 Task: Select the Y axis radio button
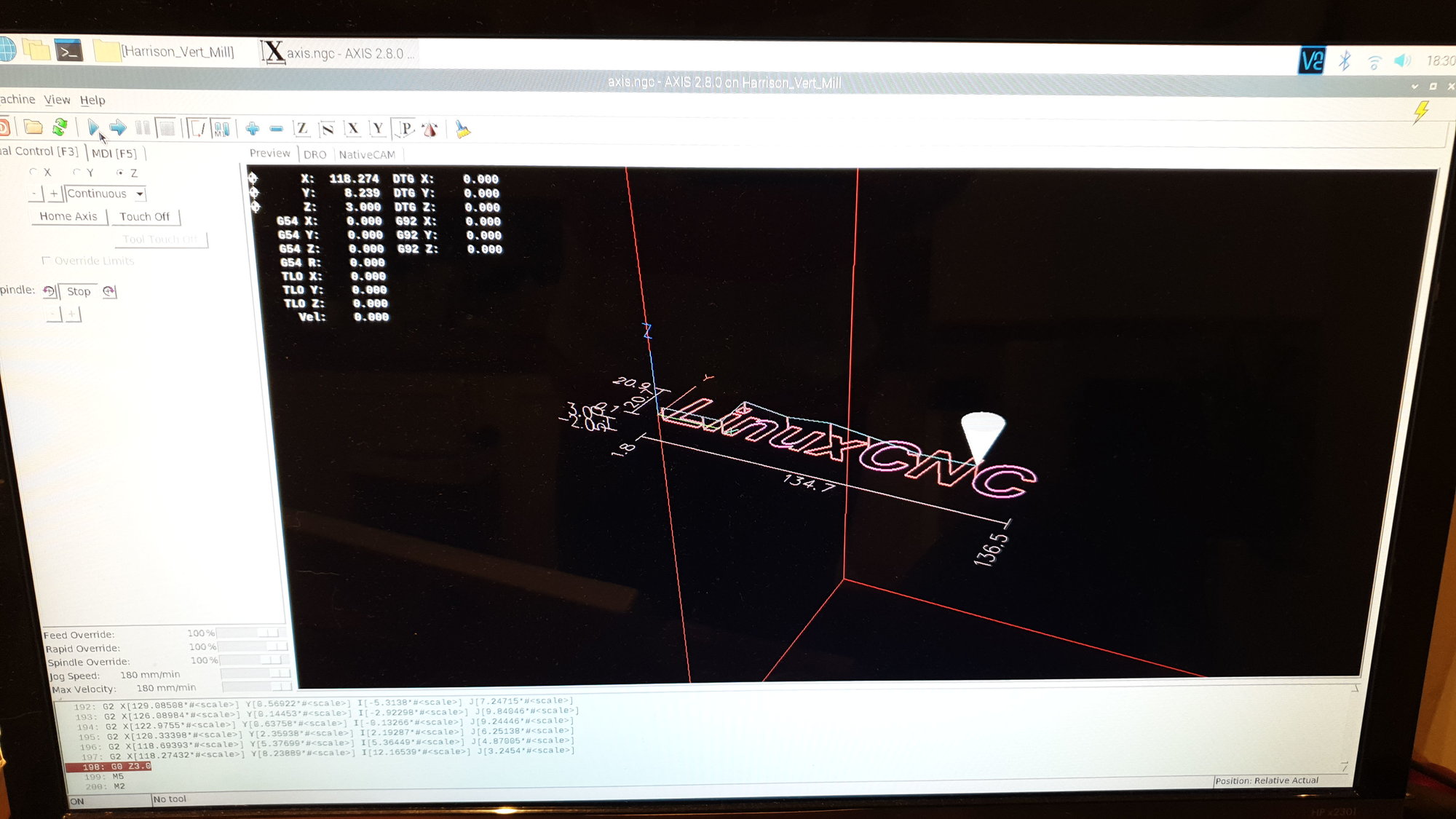[77, 173]
